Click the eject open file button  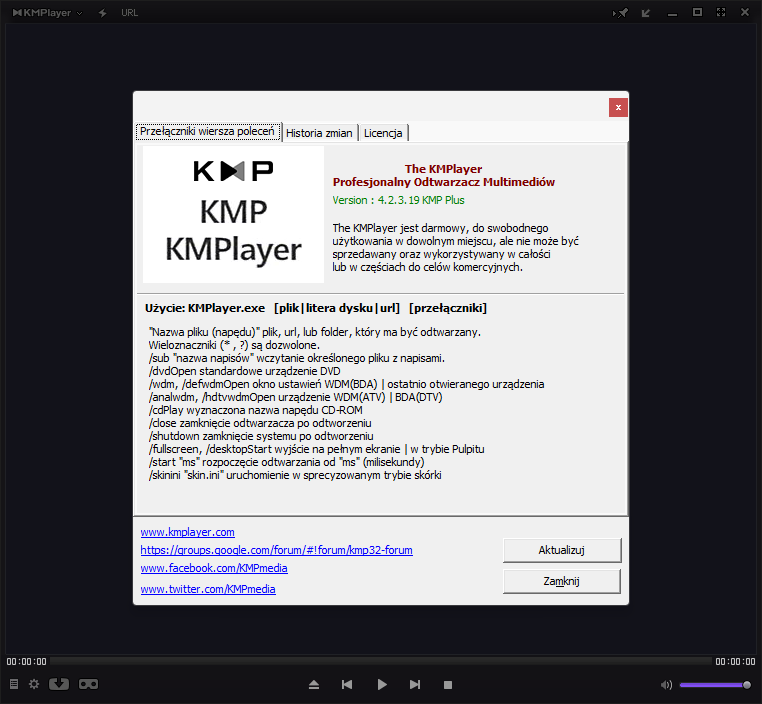tap(314, 685)
